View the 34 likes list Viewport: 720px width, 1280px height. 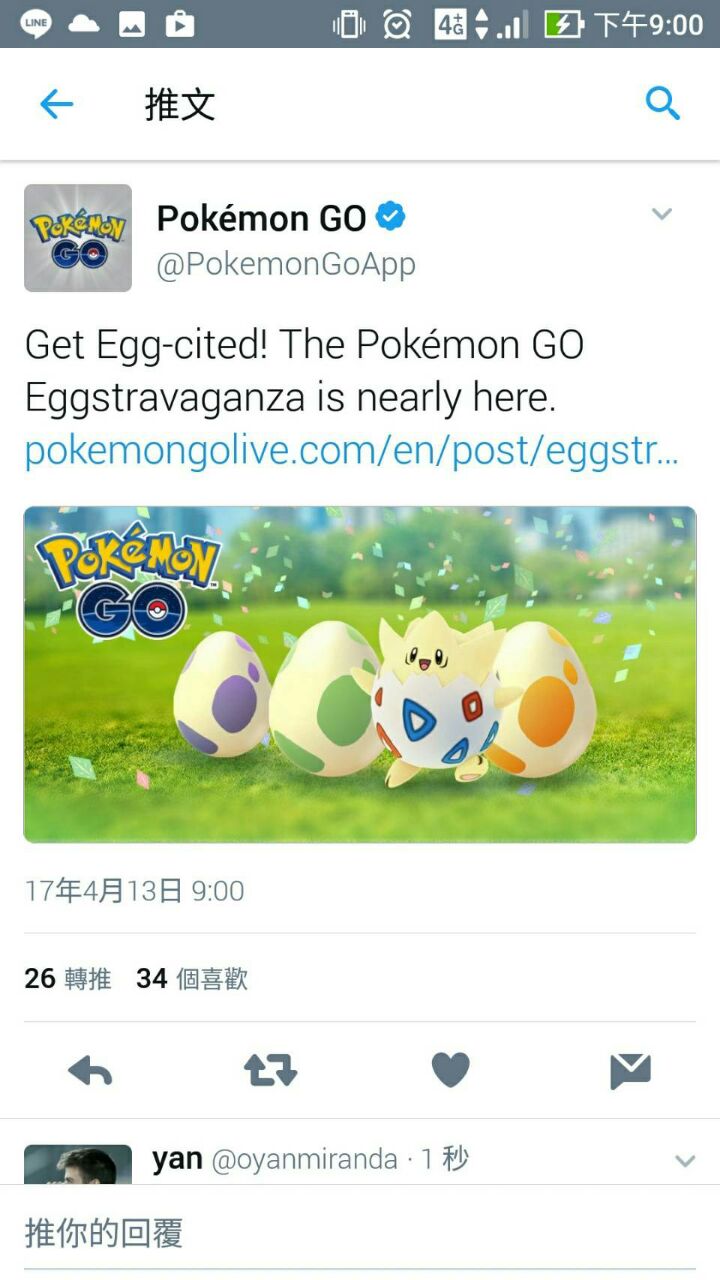coord(192,978)
